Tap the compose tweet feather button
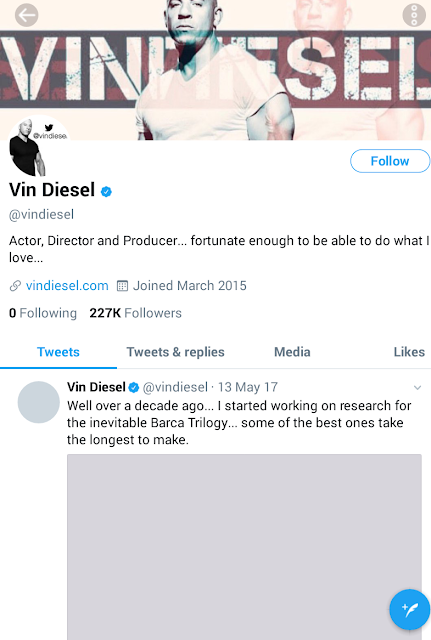 [x=409, y=610]
